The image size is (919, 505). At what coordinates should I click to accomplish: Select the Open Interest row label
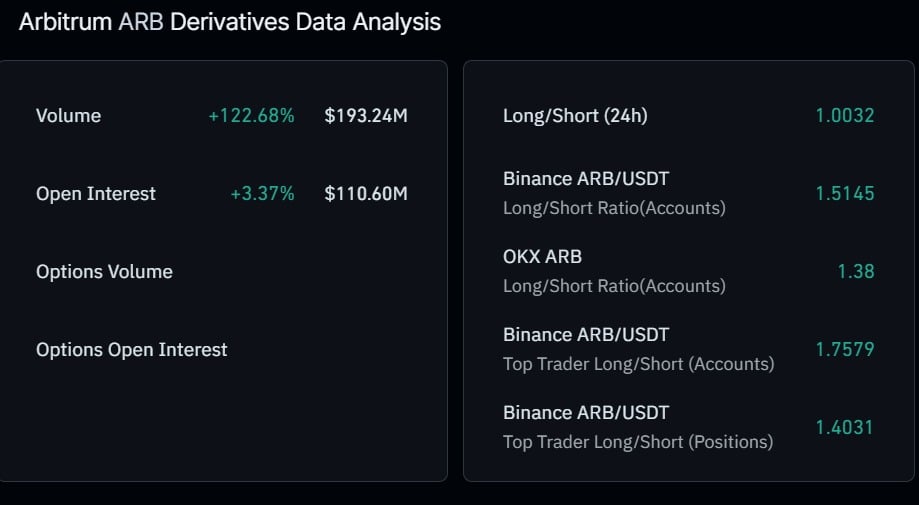point(96,193)
